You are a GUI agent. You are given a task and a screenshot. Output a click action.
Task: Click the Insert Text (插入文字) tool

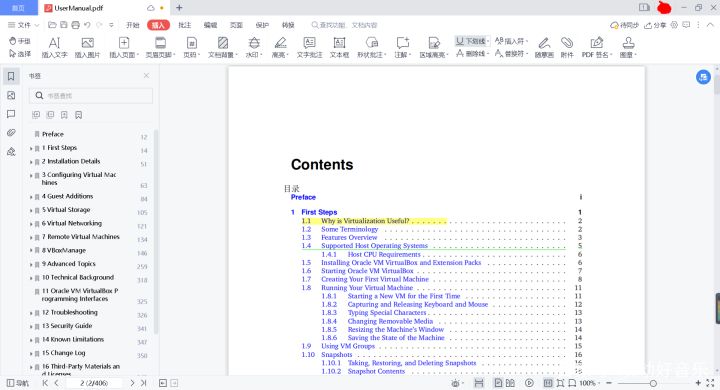pos(54,47)
